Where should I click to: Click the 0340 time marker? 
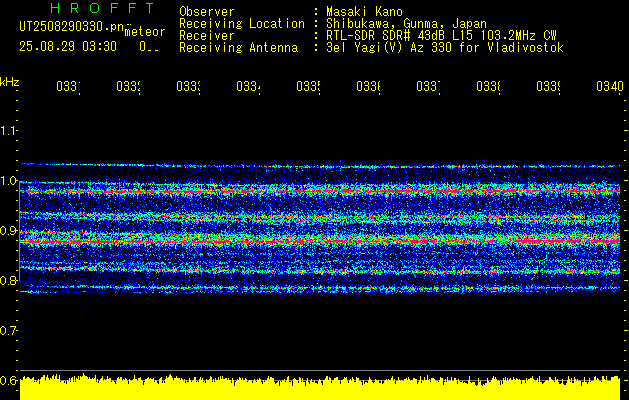click(610, 87)
